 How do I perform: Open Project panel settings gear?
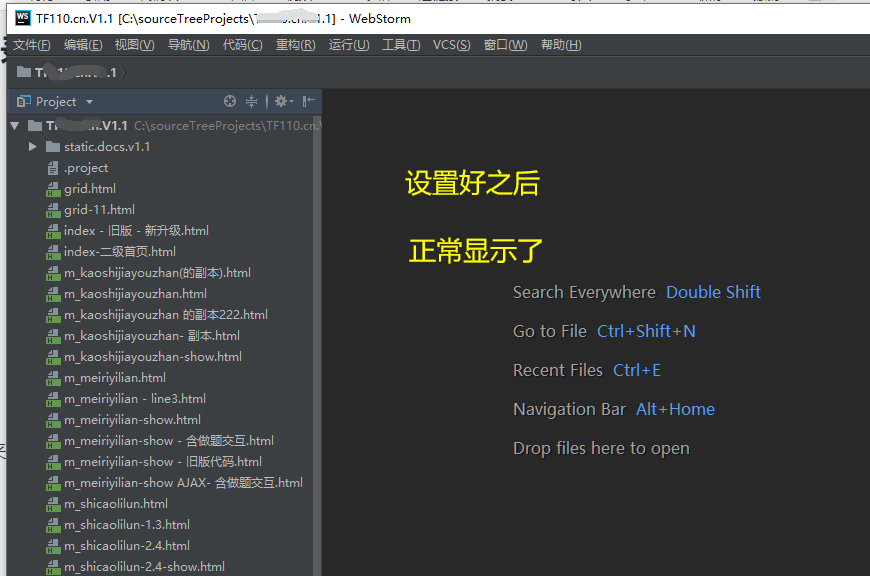(284, 101)
